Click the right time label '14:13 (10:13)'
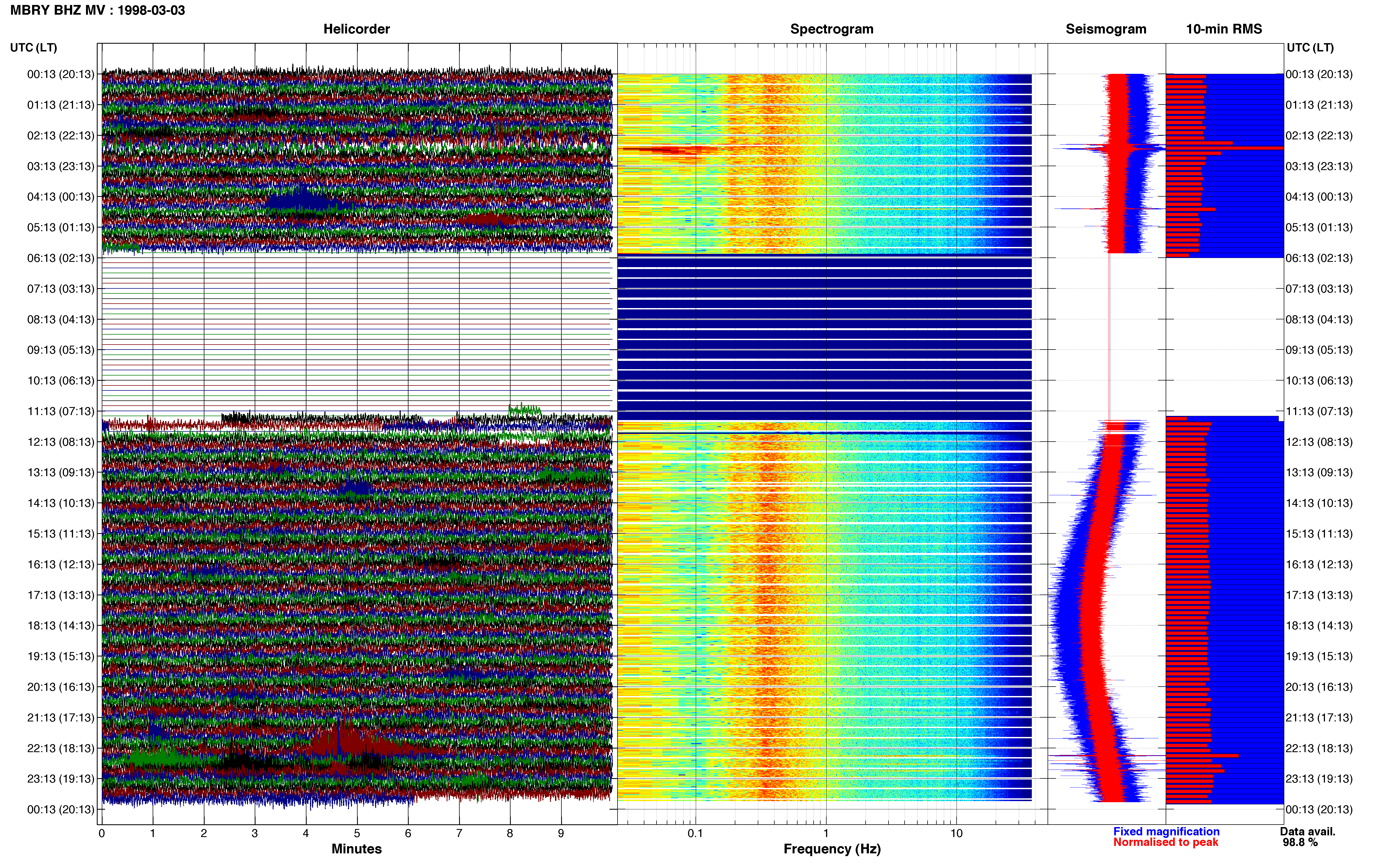The image size is (1388, 868). [1319, 503]
